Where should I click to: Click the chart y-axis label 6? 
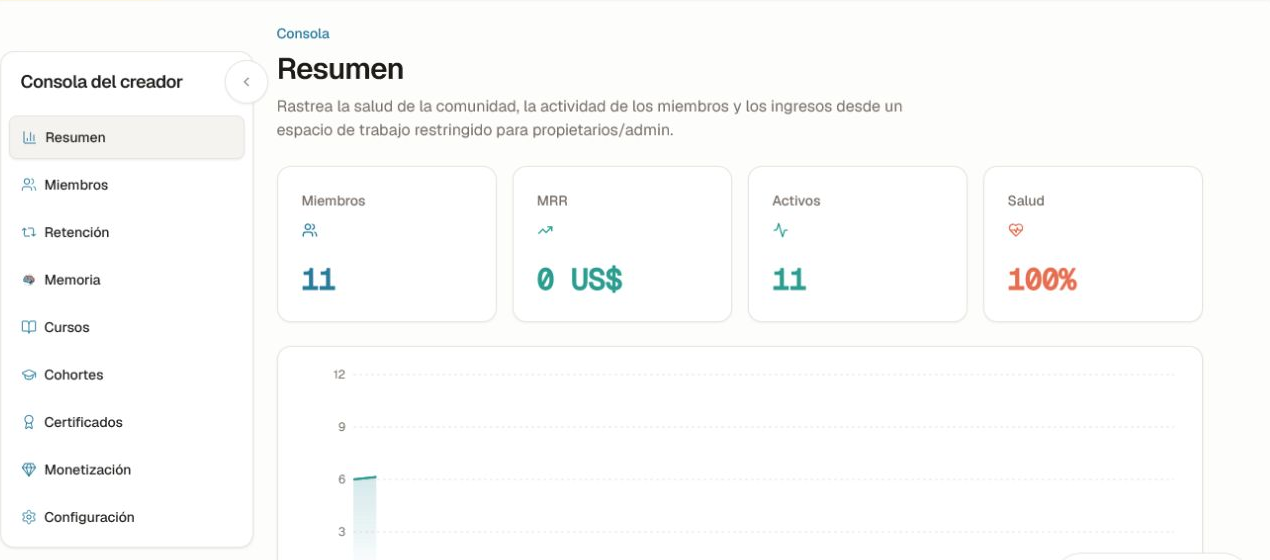pyautogui.click(x=342, y=479)
